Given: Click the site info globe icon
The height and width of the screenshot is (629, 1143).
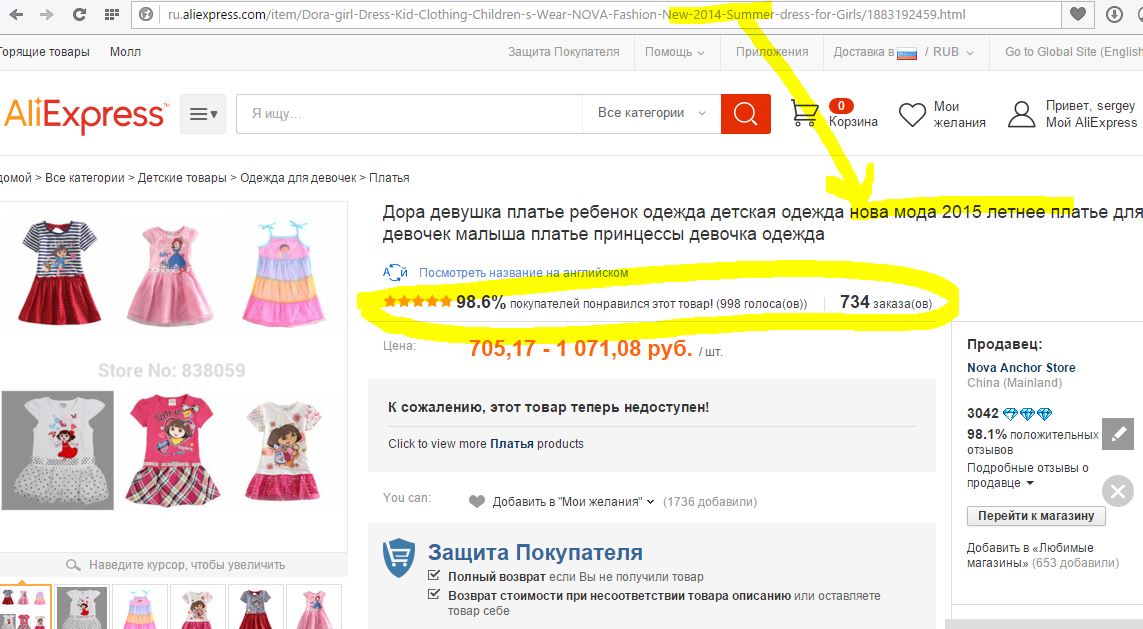Looking at the screenshot, I should 146,14.
